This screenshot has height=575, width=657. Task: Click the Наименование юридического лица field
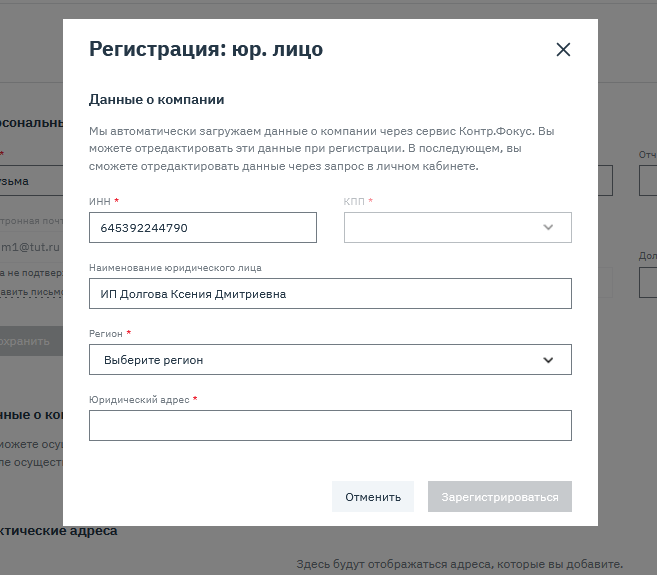point(330,294)
